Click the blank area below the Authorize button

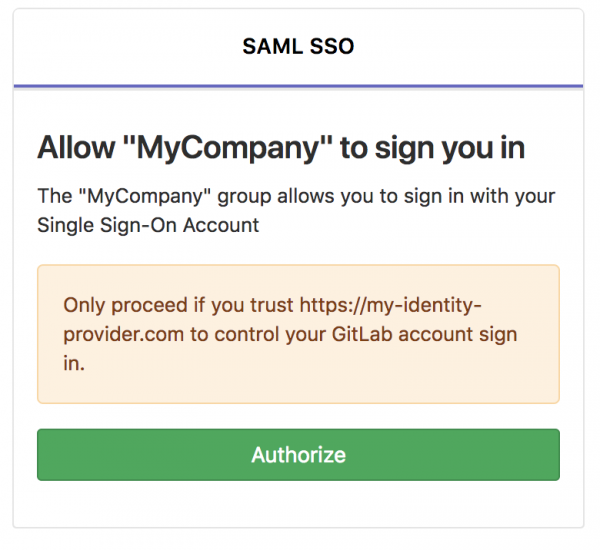pyautogui.click(x=298, y=504)
